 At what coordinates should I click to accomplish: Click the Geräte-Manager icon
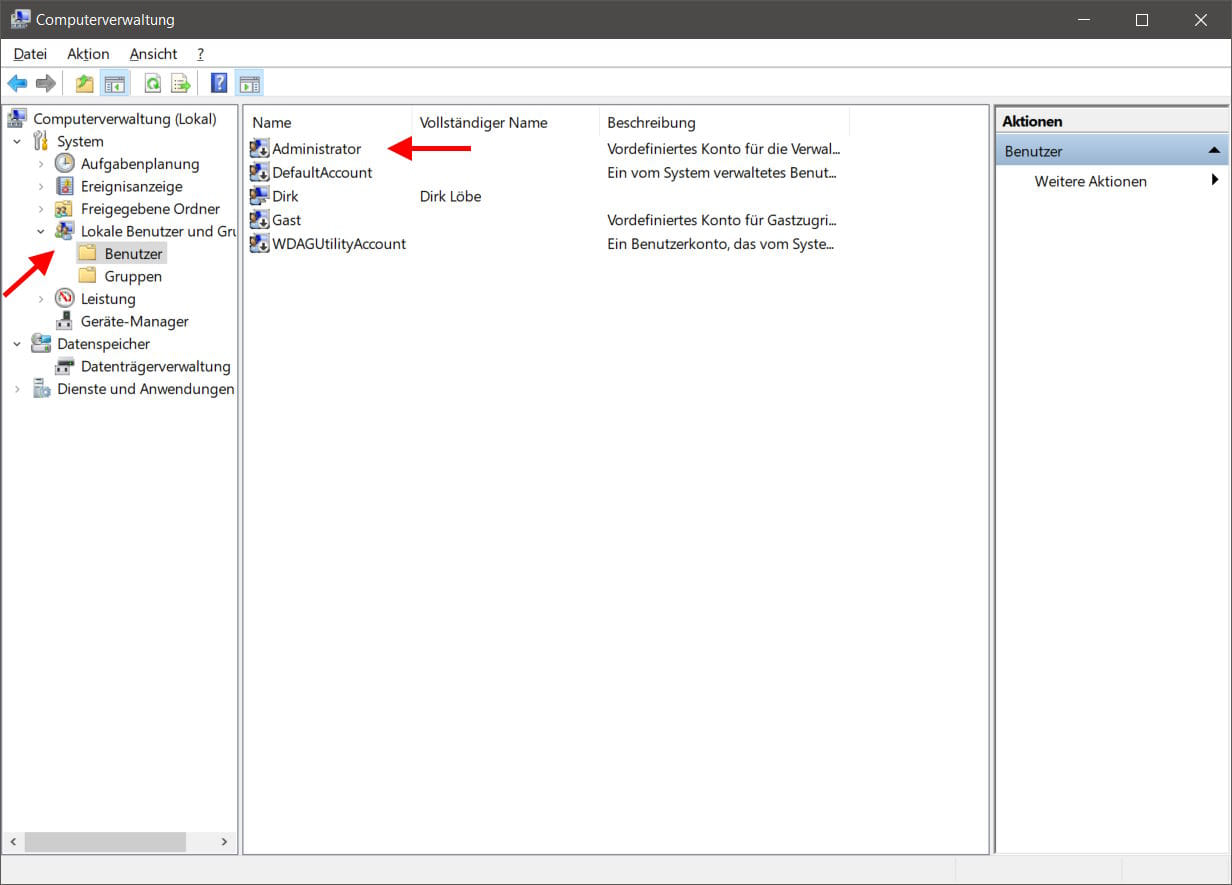tap(65, 321)
